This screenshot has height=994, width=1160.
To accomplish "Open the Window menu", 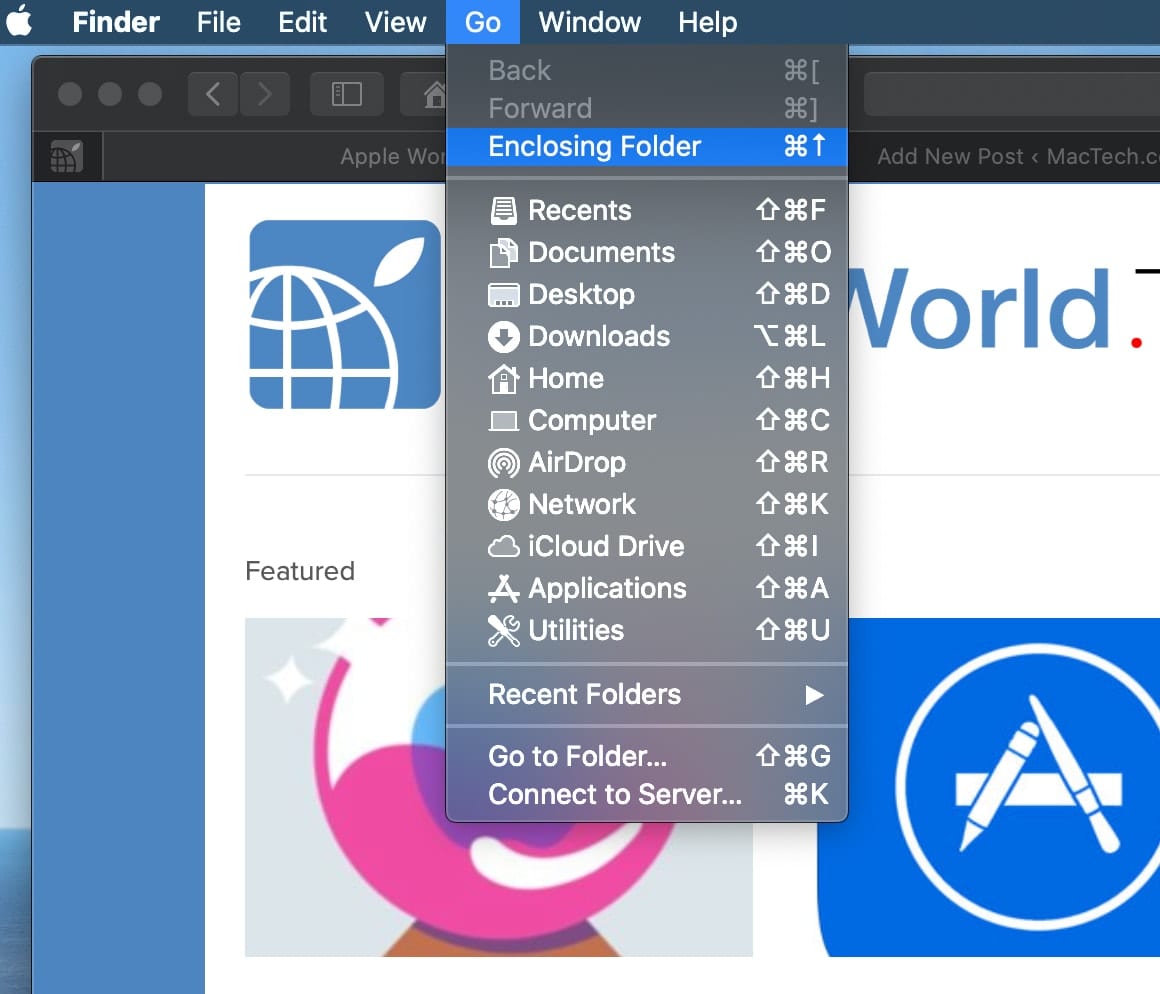I will pos(590,22).
